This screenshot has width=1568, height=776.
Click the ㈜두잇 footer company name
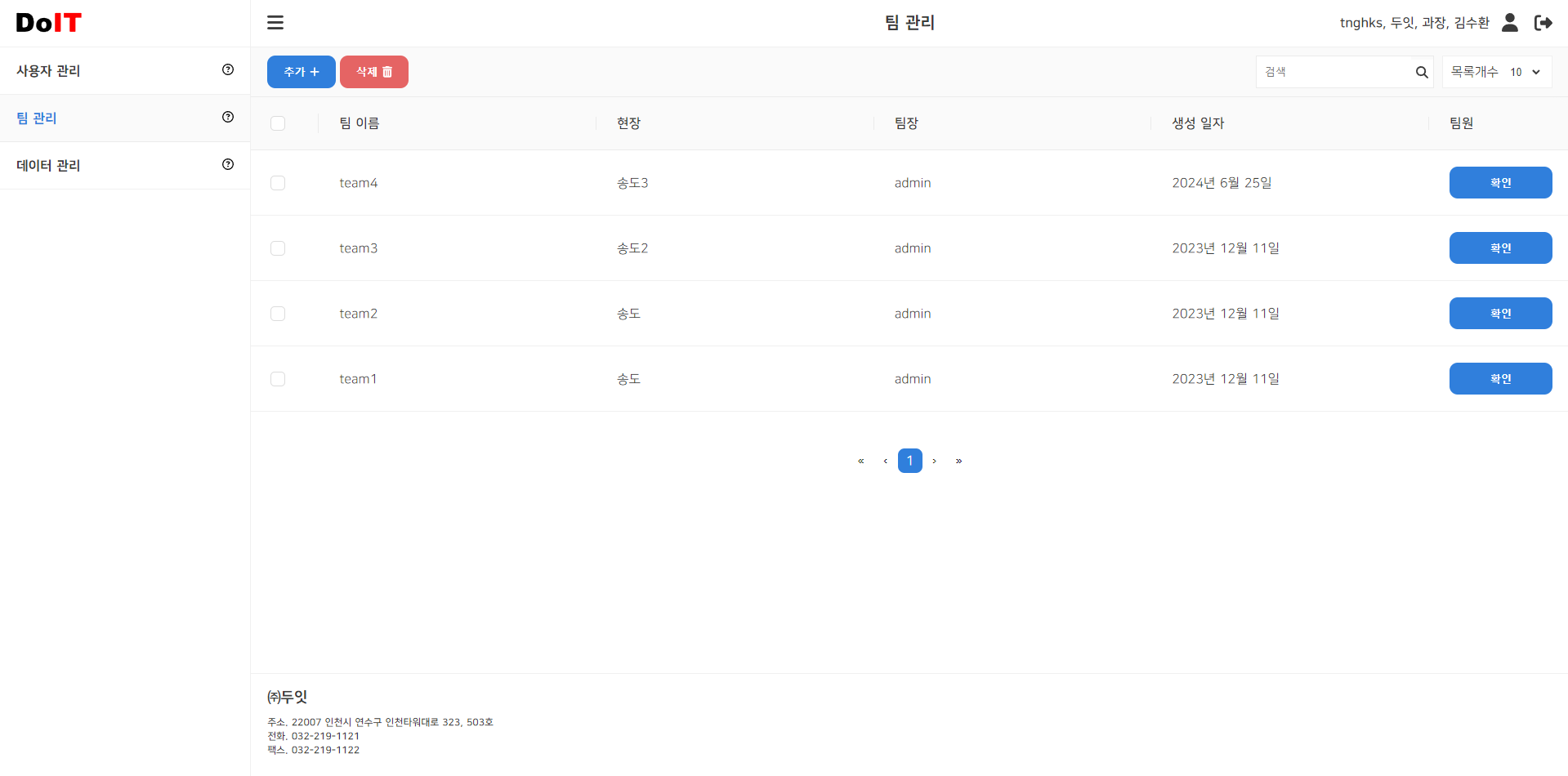click(287, 697)
